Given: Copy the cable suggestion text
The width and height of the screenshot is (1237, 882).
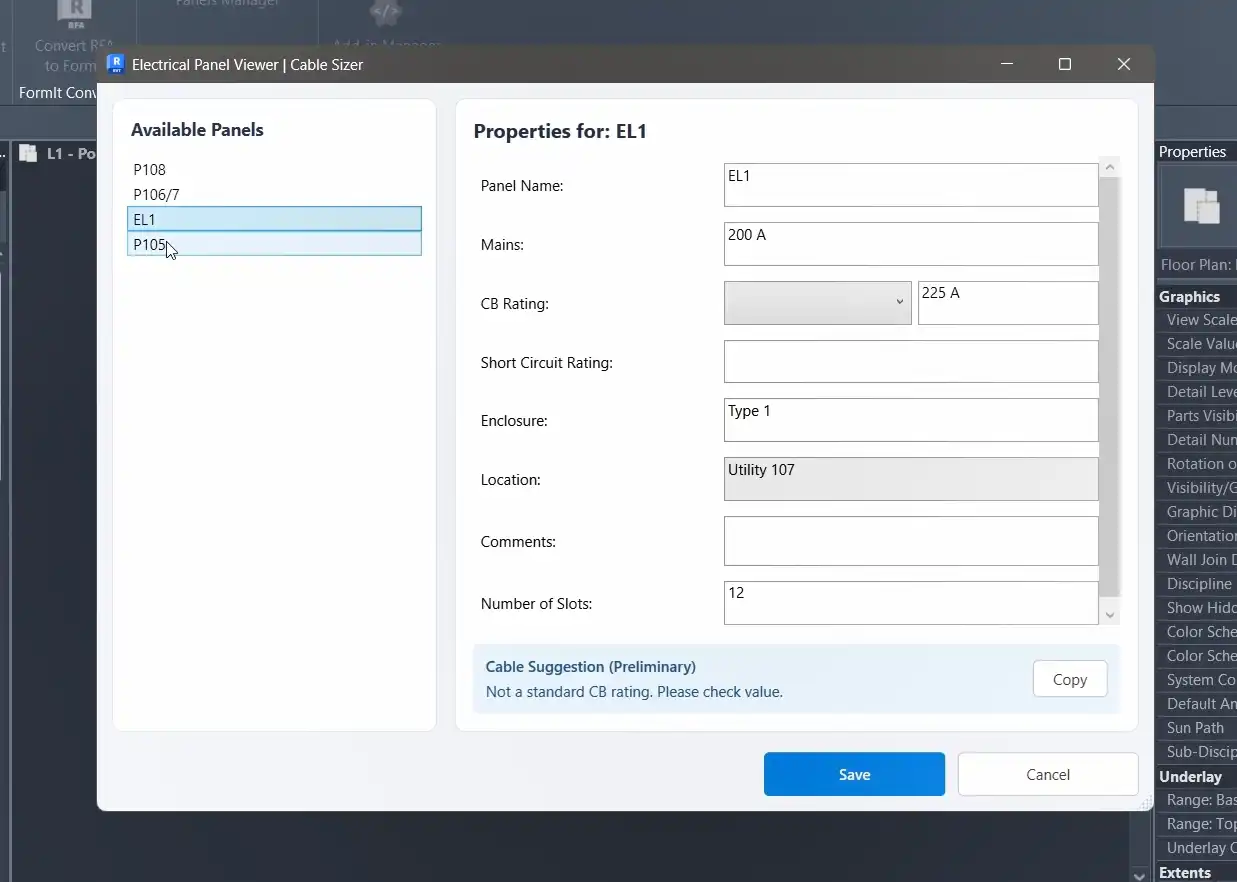Looking at the screenshot, I should [x=1069, y=679].
